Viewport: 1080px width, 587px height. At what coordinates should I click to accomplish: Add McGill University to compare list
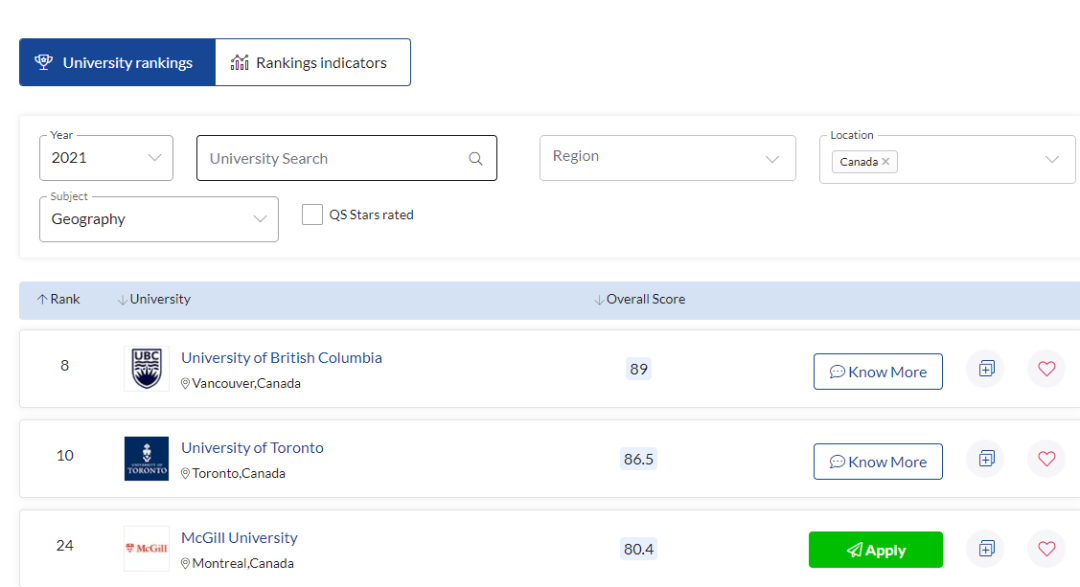tap(986, 548)
